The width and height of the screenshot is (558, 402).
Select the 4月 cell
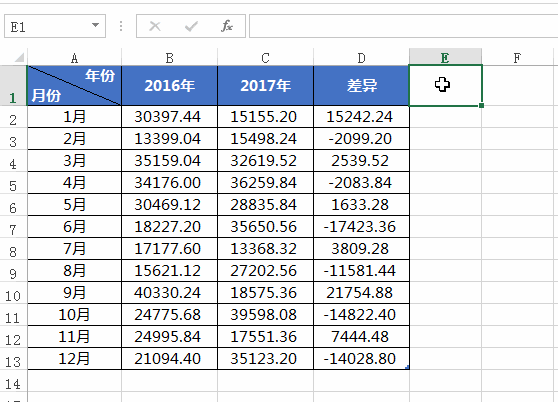[74, 183]
